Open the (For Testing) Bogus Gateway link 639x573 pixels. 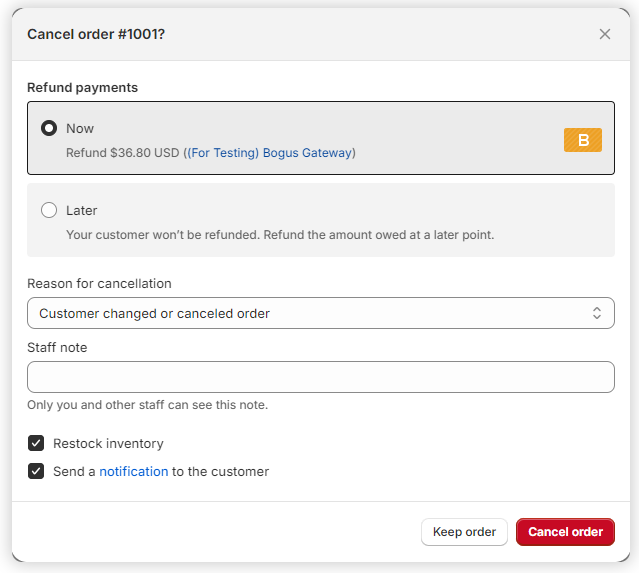(x=270, y=153)
